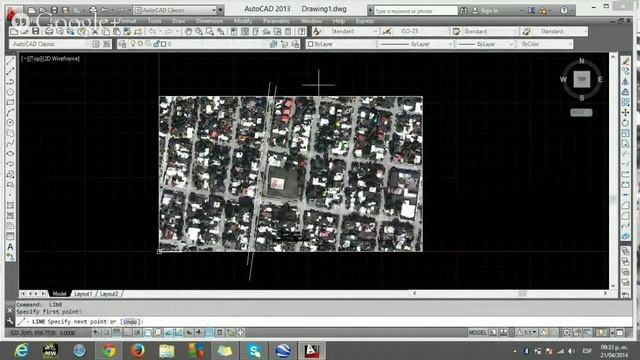
Task: Open Layer Properties Manager
Action: (x=122, y=44)
